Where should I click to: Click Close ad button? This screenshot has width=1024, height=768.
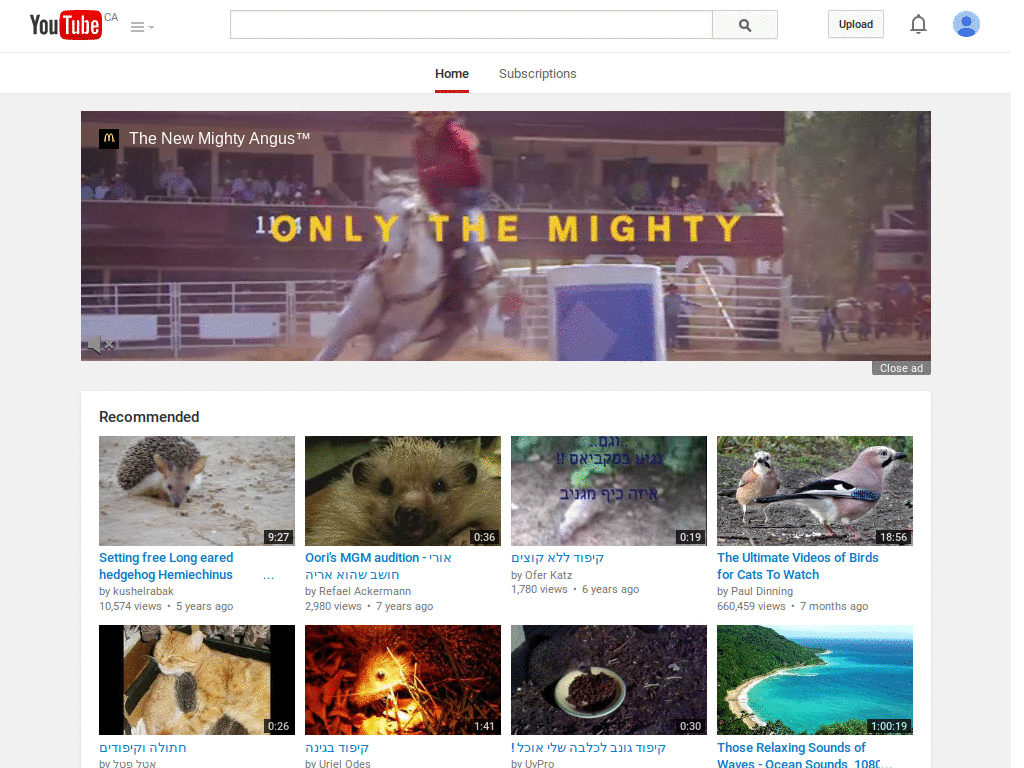(x=901, y=368)
